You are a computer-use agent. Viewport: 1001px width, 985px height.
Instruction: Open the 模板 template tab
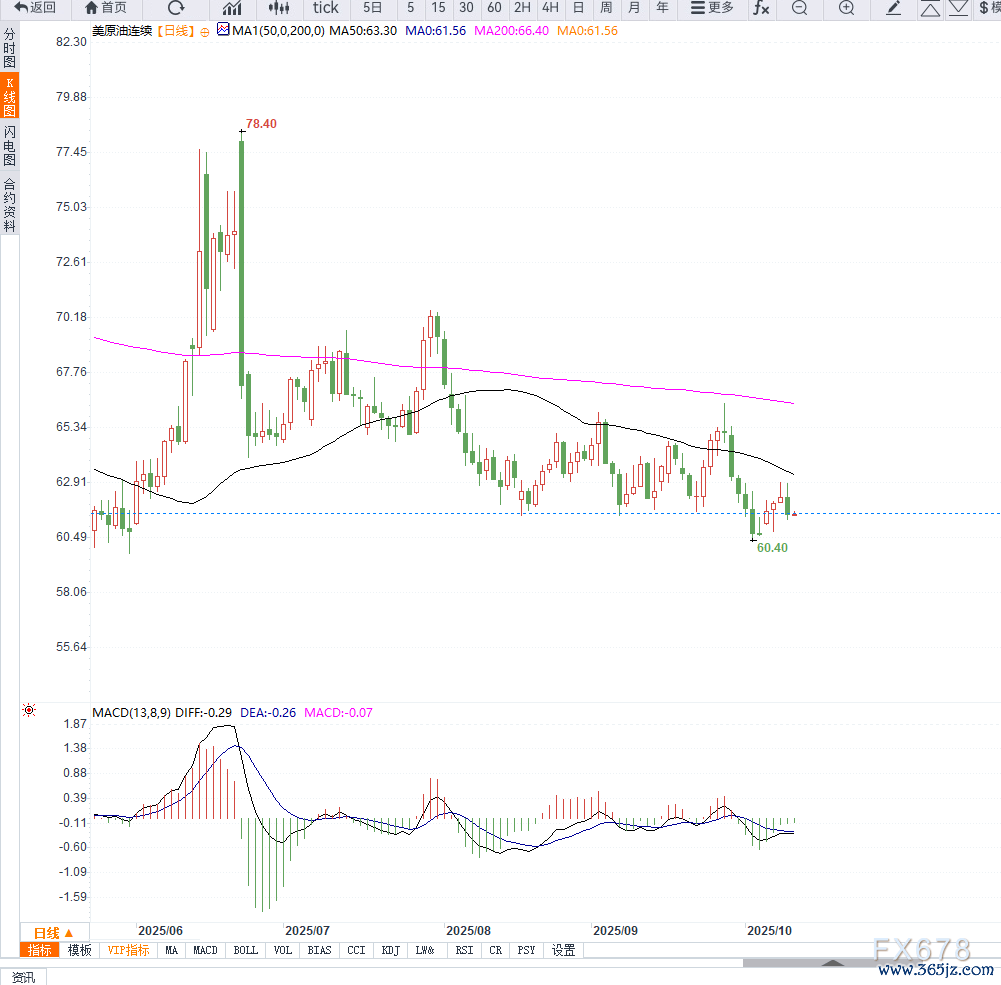coord(80,950)
